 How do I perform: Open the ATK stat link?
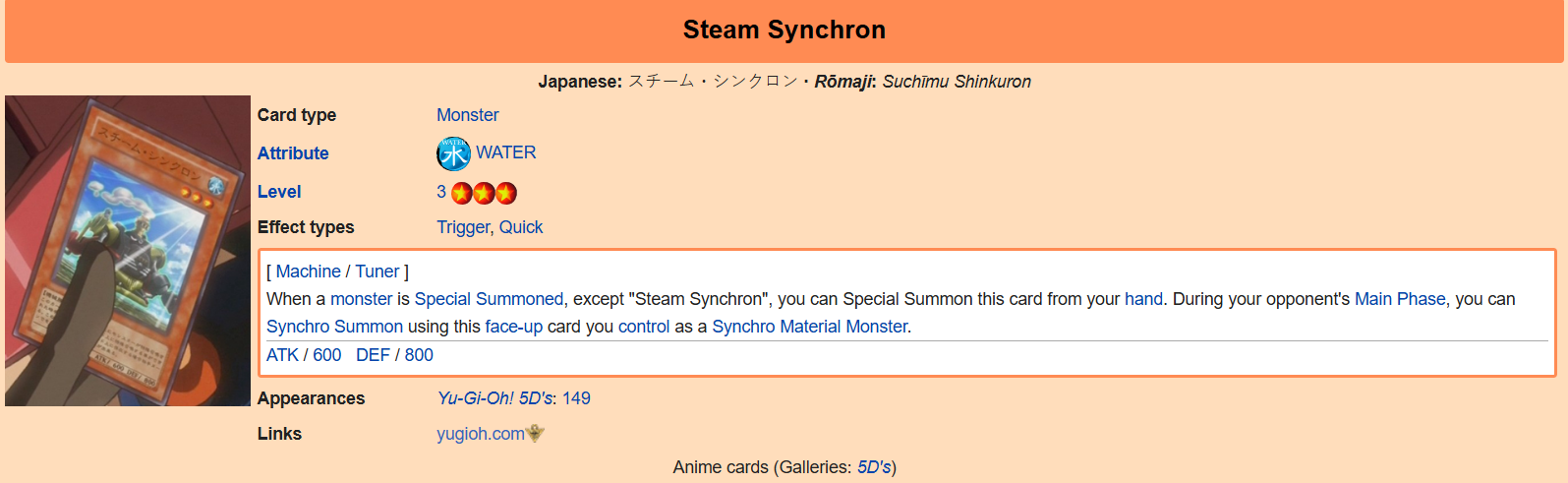[x=282, y=355]
